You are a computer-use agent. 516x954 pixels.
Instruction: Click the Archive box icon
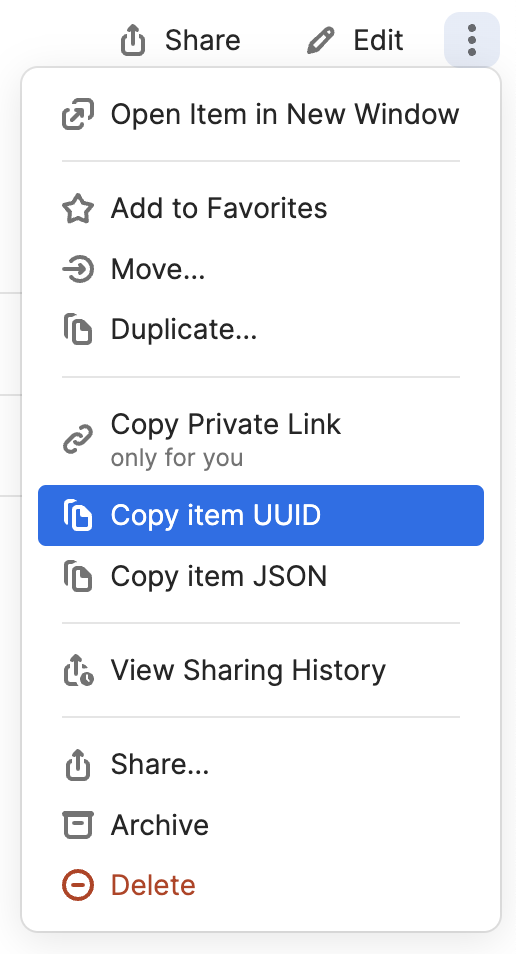coord(78,825)
